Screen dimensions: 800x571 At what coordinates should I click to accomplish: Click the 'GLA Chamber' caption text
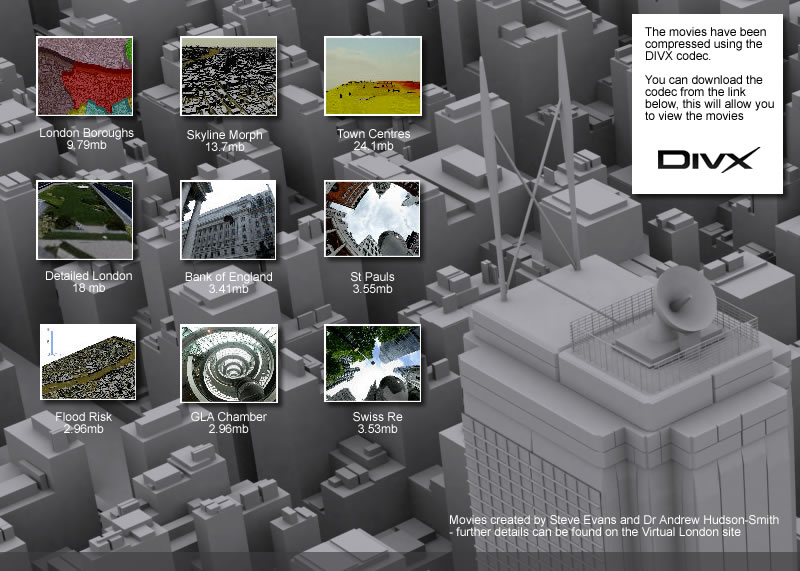(x=229, y=417)
